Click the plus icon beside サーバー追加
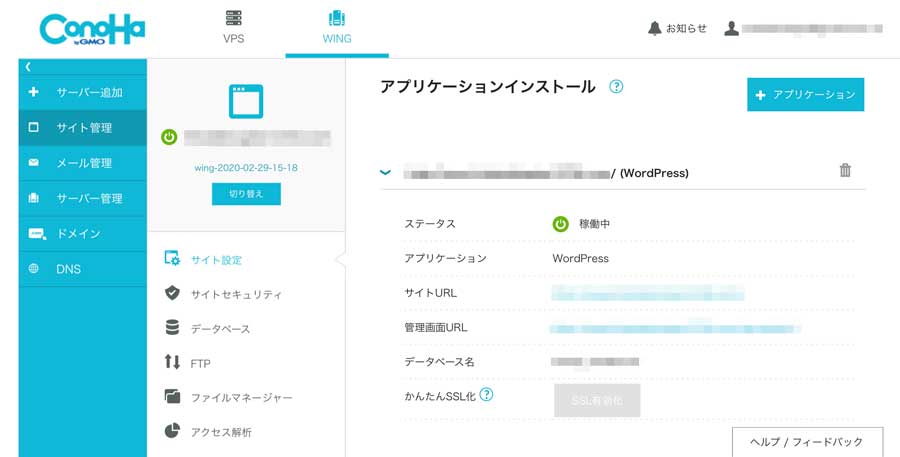Viewport: 900px width, 457px height. [34, 92]
